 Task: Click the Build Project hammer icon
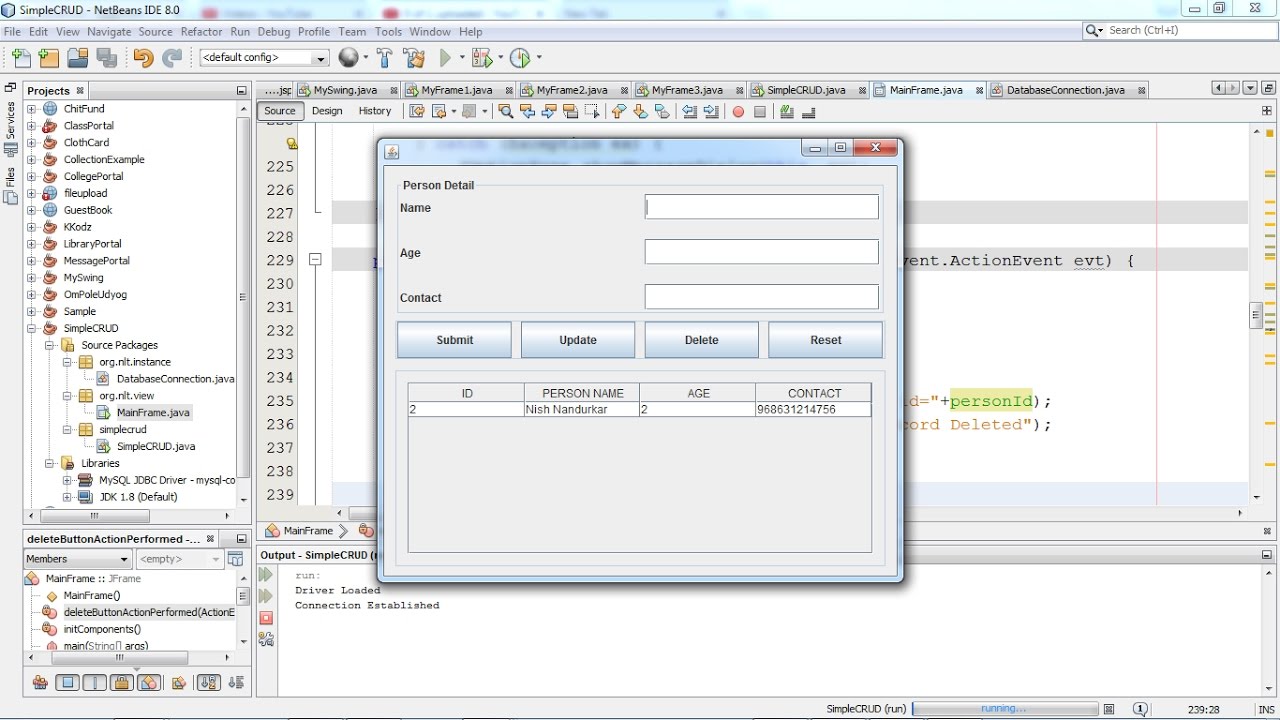(384, 58)
